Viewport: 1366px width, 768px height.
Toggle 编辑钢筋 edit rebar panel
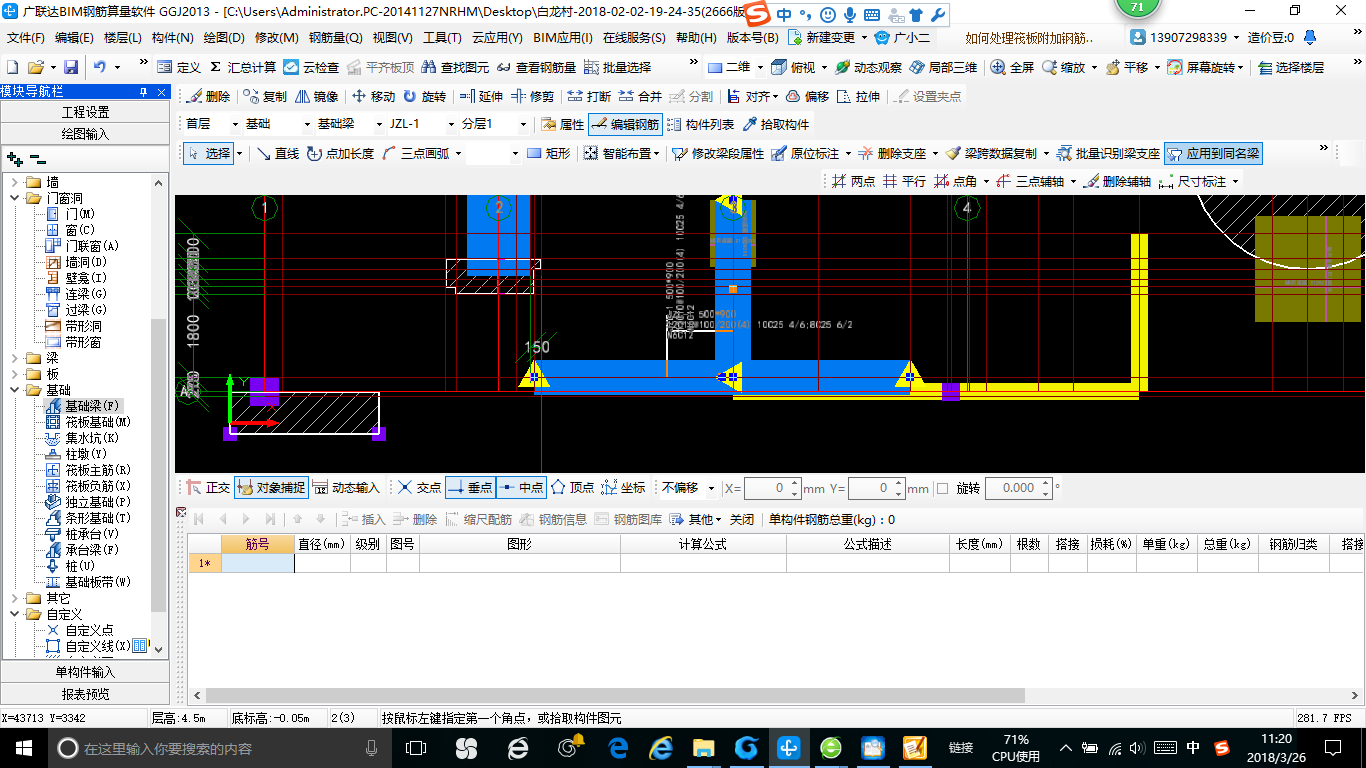pyautogui.click(x=625, y=125)
